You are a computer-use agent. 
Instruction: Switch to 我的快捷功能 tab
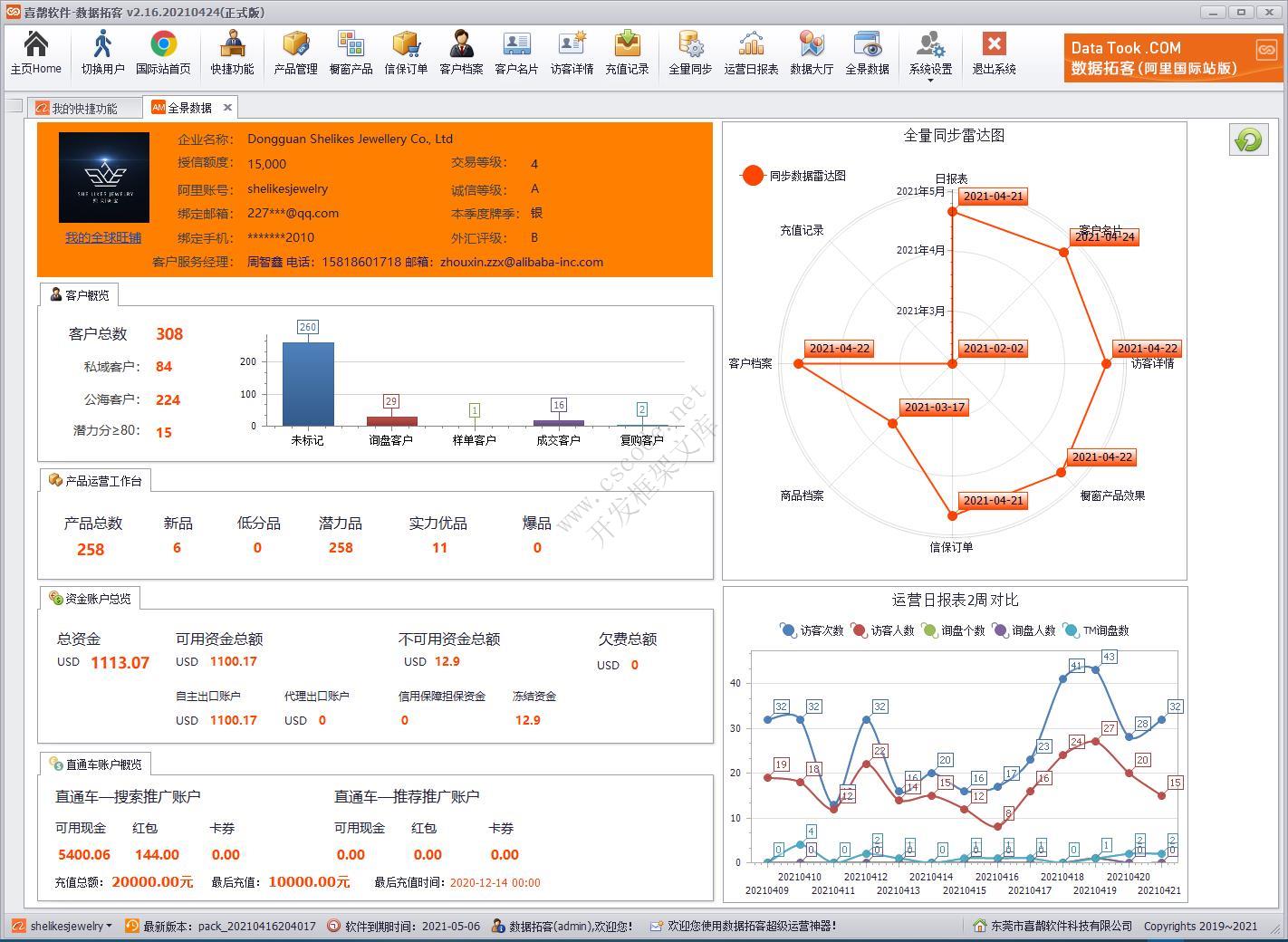click(84, 108)
